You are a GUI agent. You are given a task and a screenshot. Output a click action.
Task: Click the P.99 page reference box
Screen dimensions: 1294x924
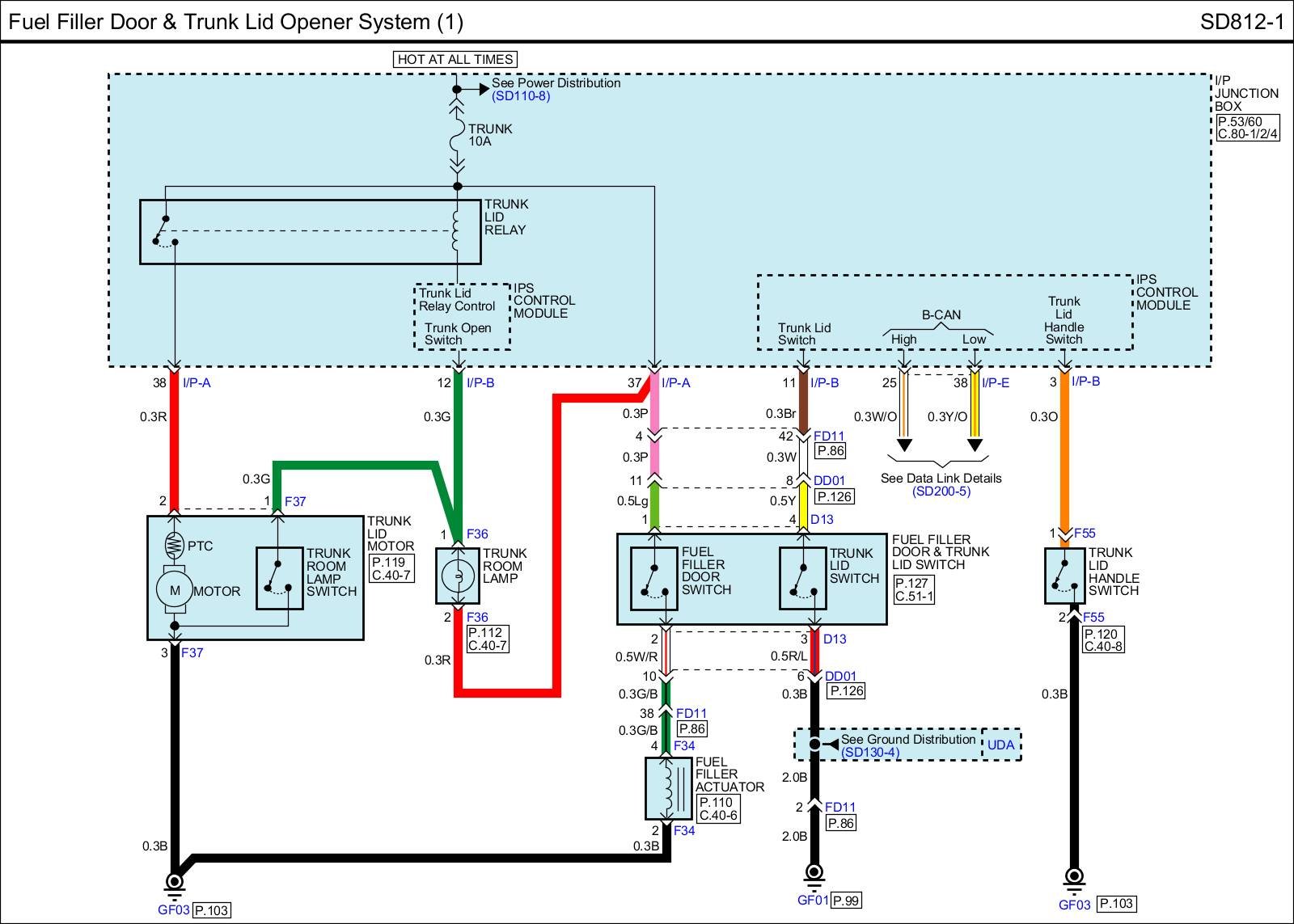[x=846, y=901]
